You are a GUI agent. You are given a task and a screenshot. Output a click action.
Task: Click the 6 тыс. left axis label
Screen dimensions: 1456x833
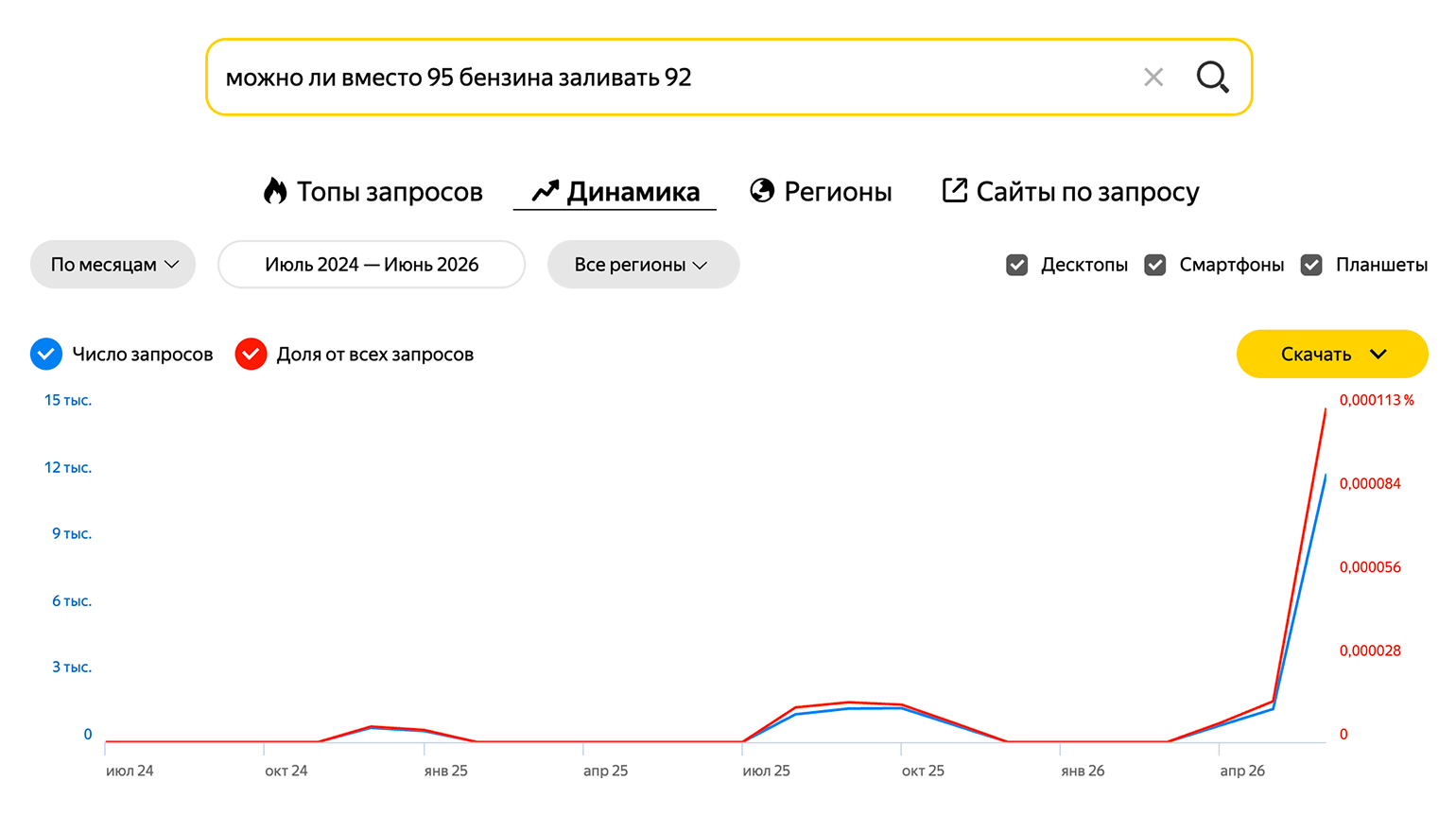tap(72, 600)
